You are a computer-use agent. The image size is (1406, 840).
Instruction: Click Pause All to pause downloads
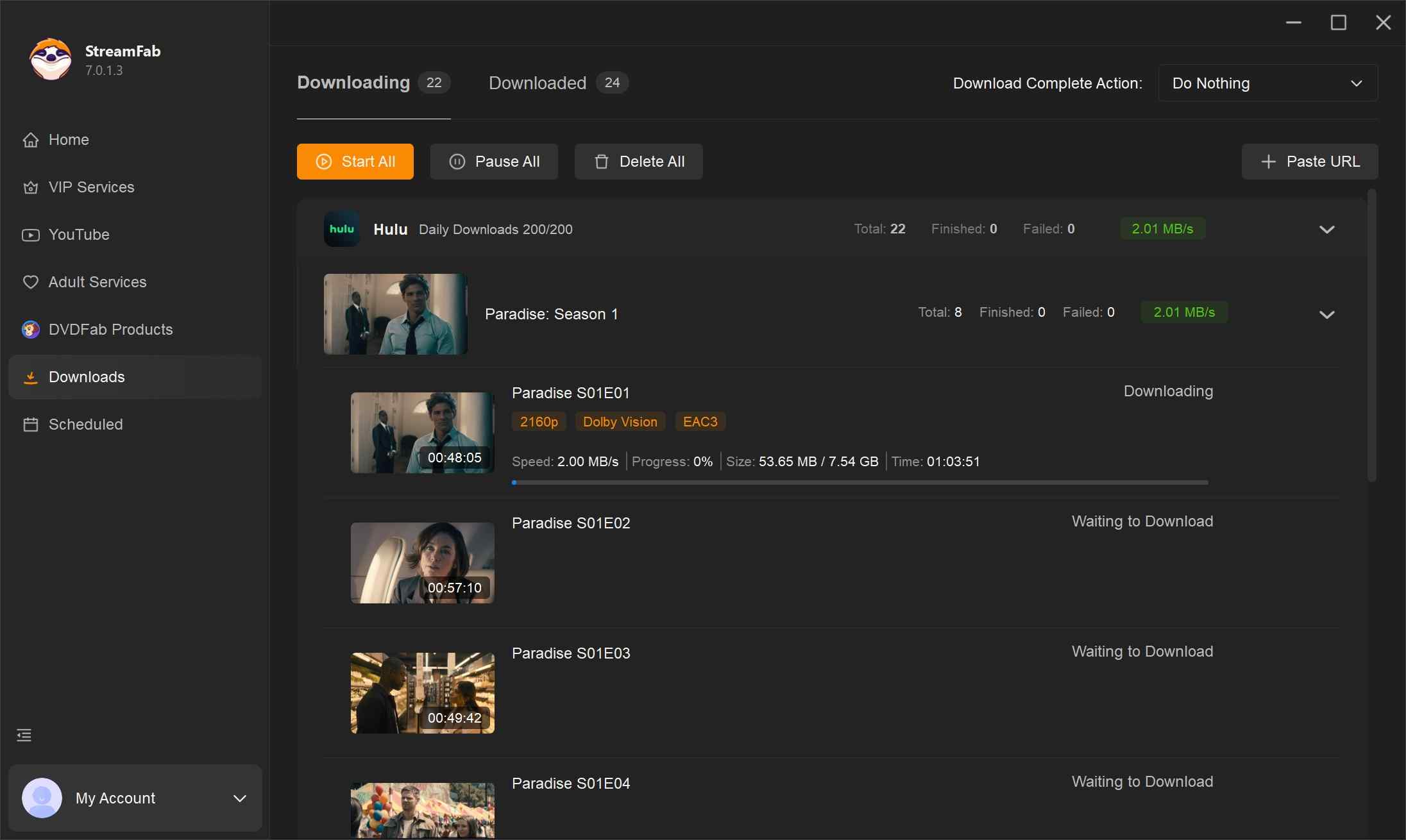[x=494, y=162]
